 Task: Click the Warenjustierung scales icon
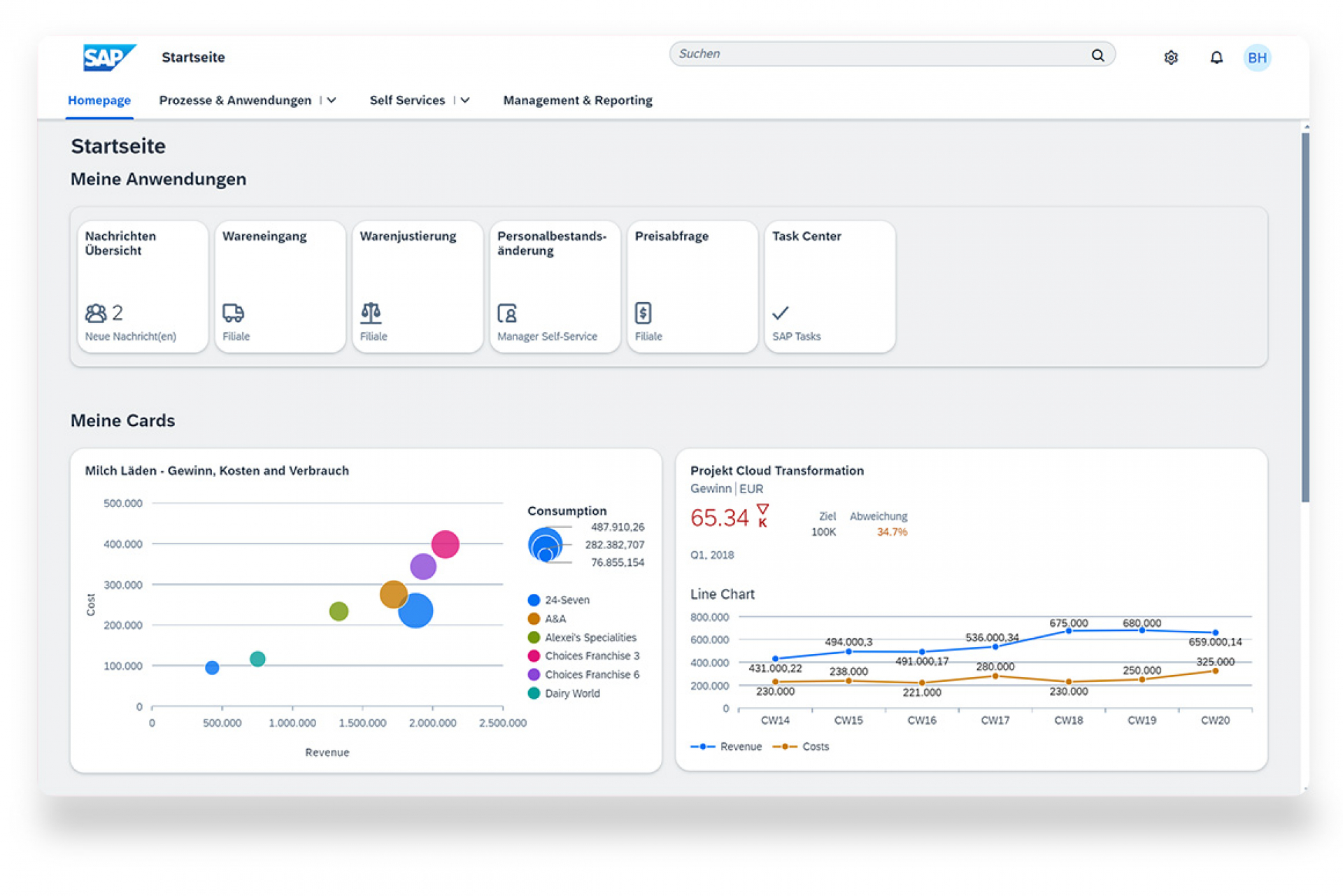pyautogui.click(x=371, y=312)
